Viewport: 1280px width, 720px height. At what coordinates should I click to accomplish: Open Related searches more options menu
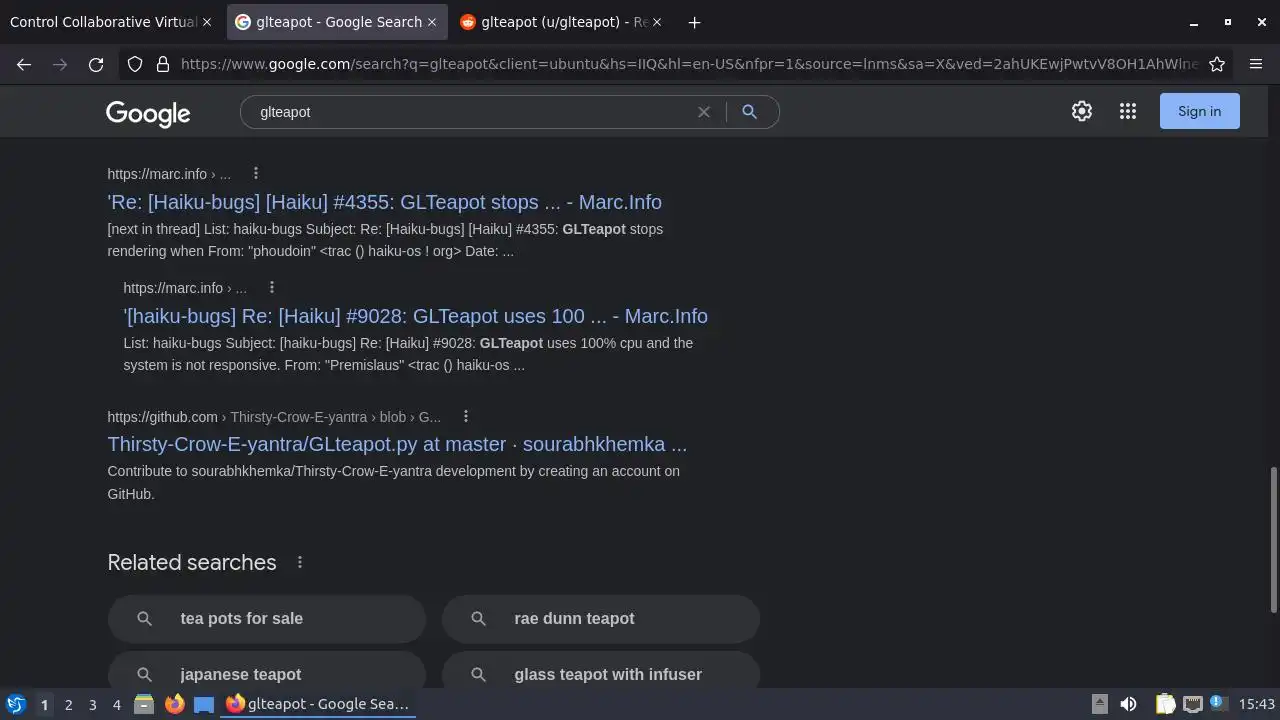[300, 562]
